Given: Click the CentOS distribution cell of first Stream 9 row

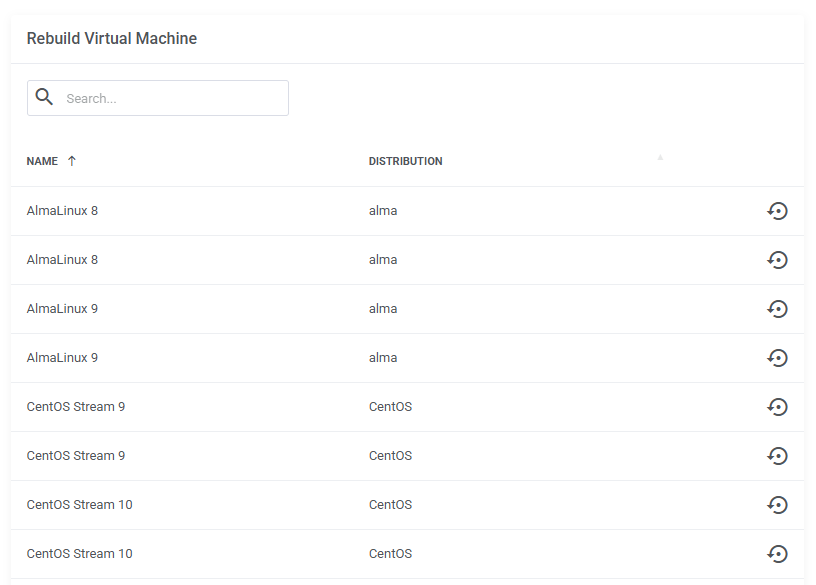Looking at the screenshot, I should (x=390, y=406).
